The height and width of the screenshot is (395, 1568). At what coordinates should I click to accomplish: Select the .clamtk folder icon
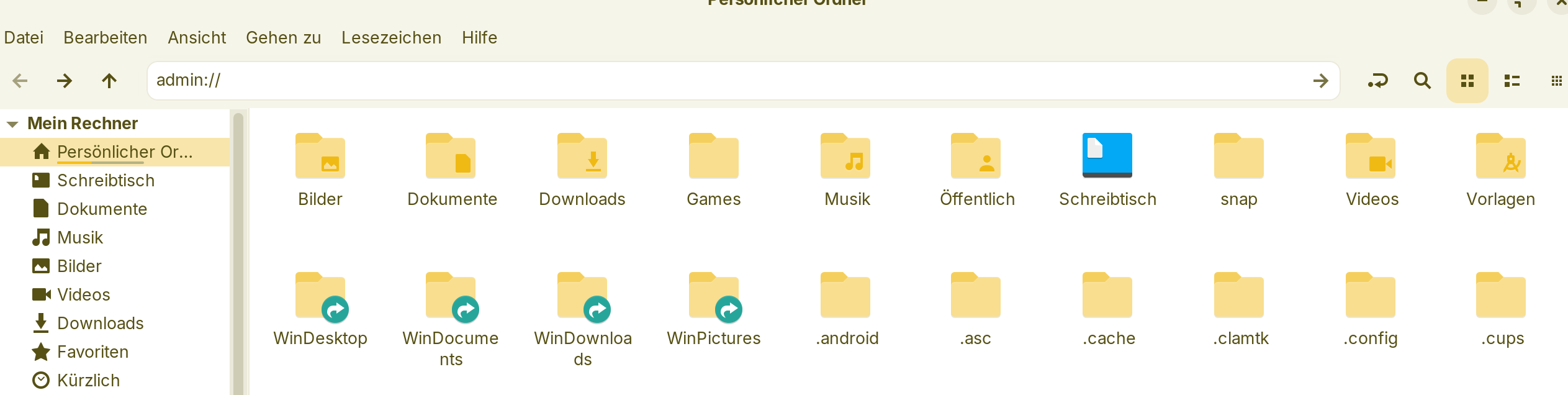pos(1239,295)
